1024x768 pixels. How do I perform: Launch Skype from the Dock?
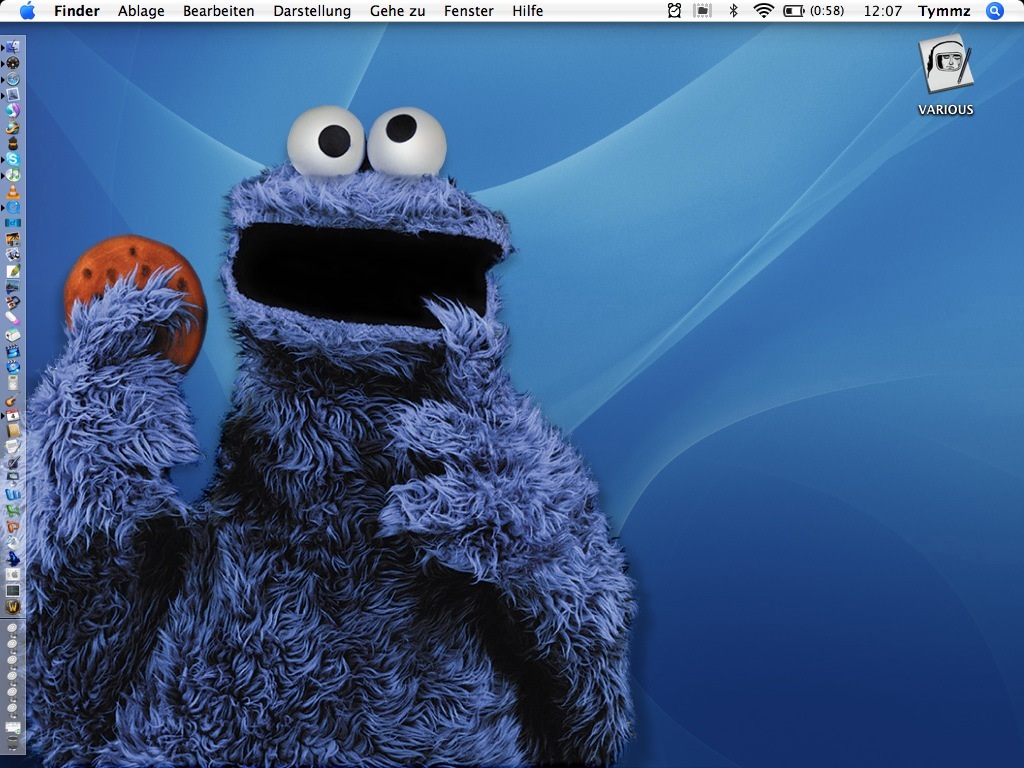tap(12, 159)
